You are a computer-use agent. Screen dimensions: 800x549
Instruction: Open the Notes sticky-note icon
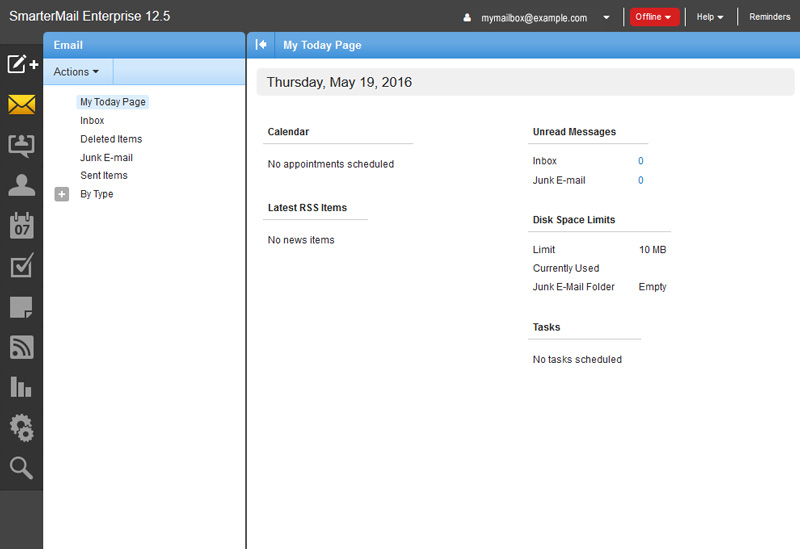click(x=21, y=307)
